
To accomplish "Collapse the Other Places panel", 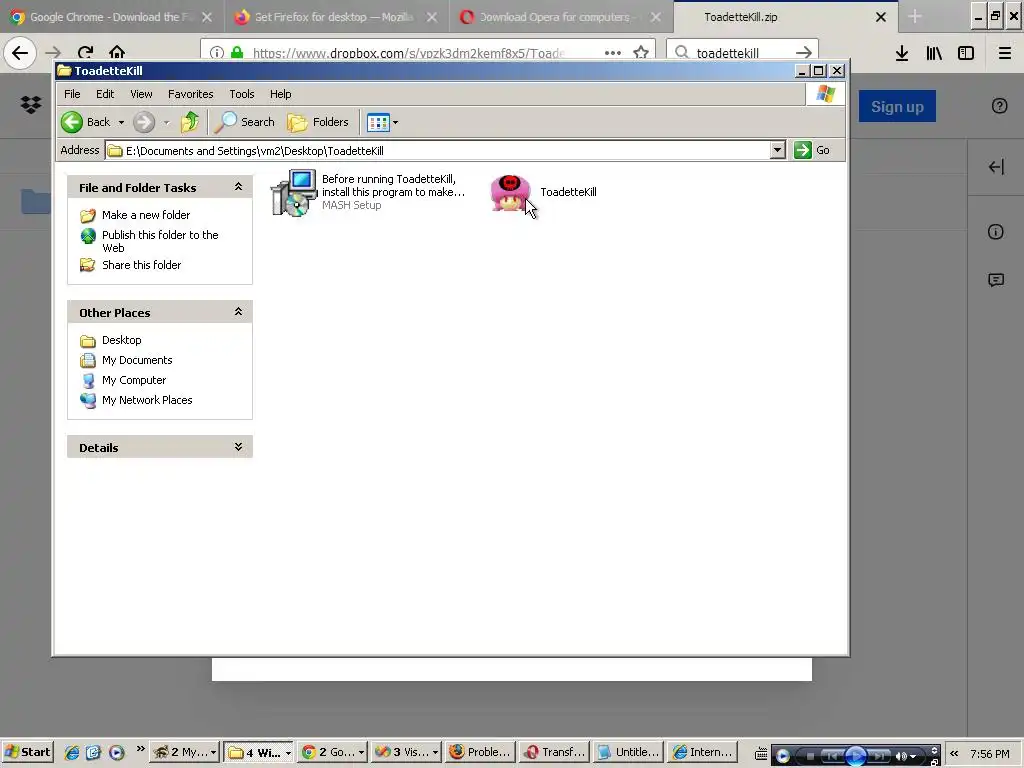I will tap(238, 312).
